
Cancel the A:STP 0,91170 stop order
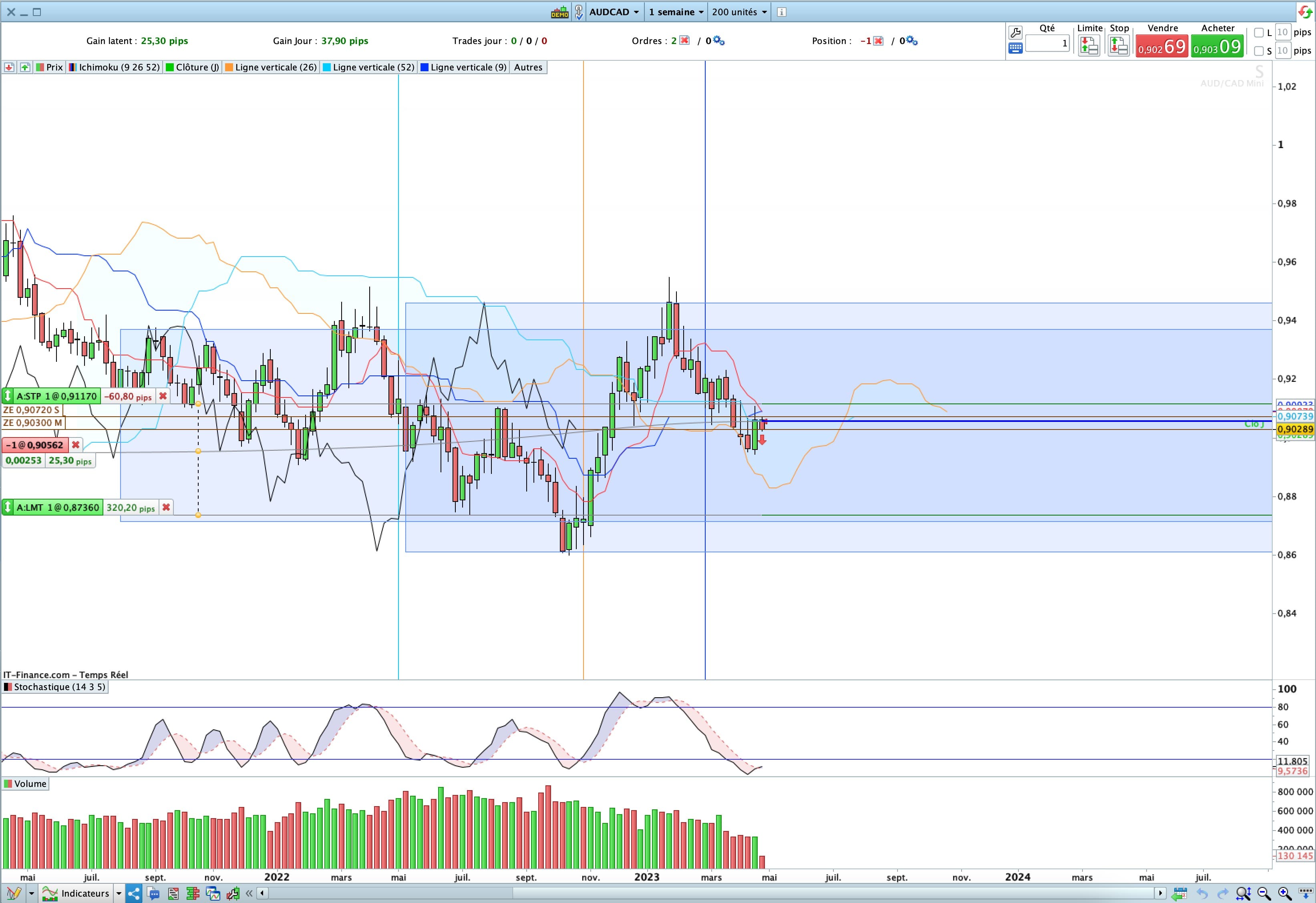(x=163, y=396)
